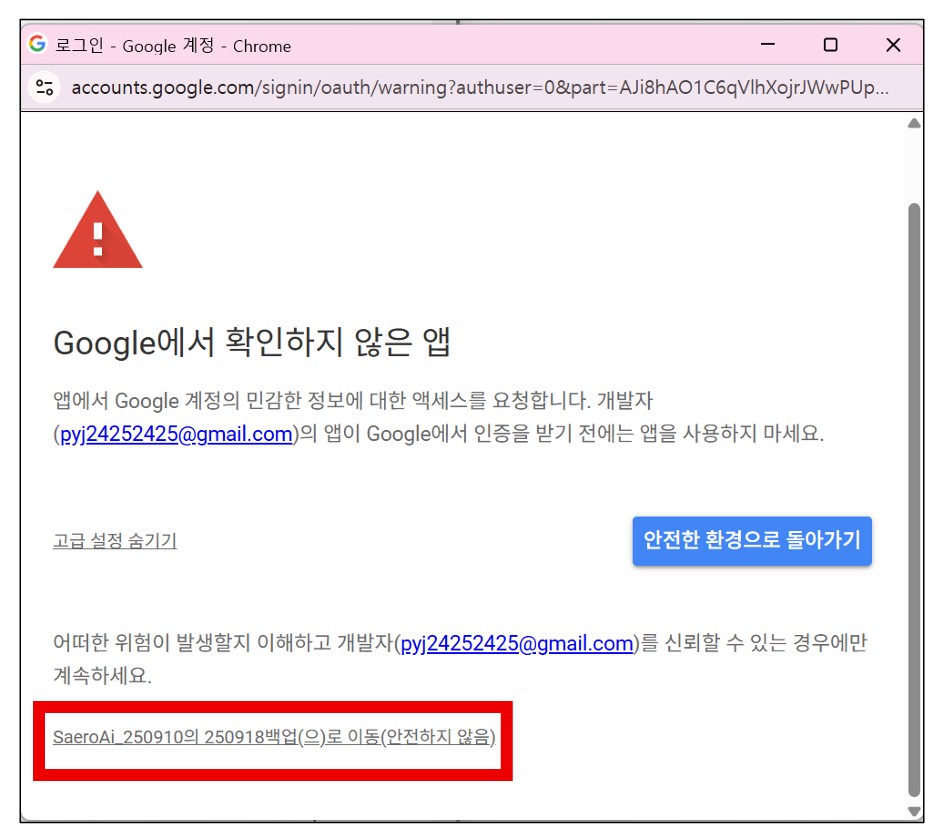Maximize the Chrome sign-in window

pos(831,44)
